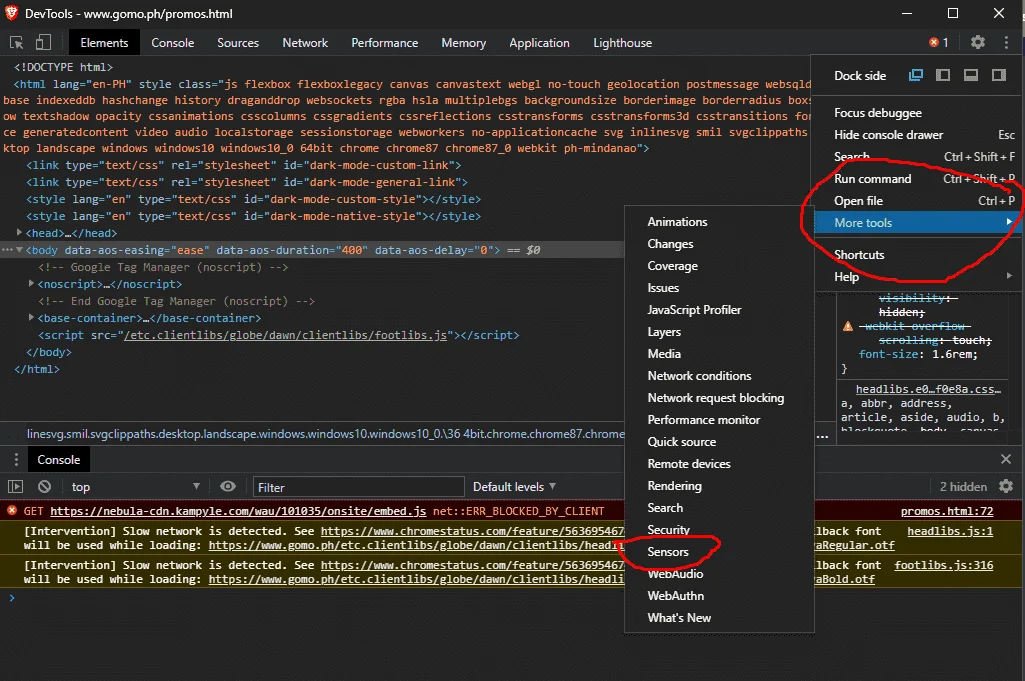
Task: Expand the More tools submenu
Action: 918,223
